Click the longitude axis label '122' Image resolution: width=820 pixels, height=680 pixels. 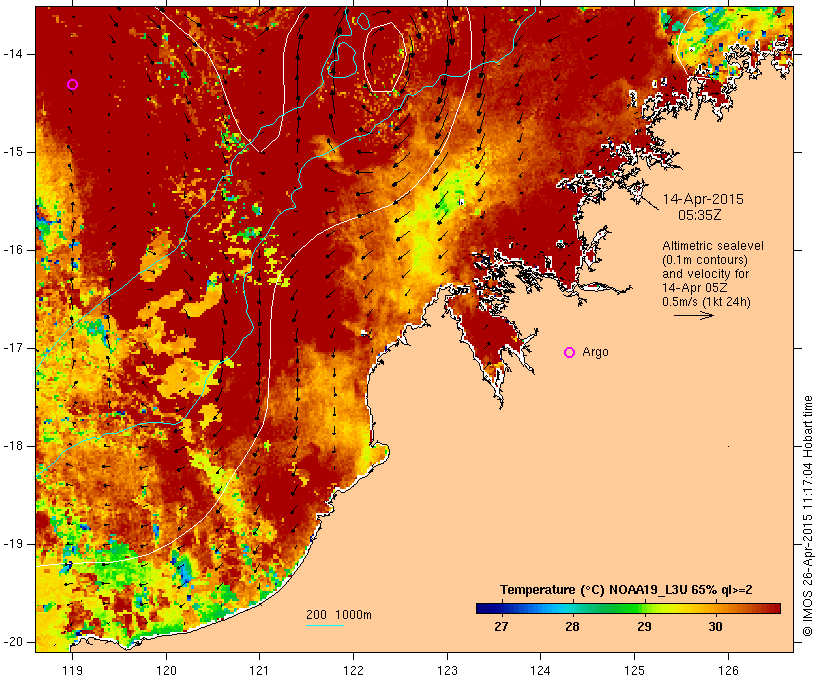[354, 670]
